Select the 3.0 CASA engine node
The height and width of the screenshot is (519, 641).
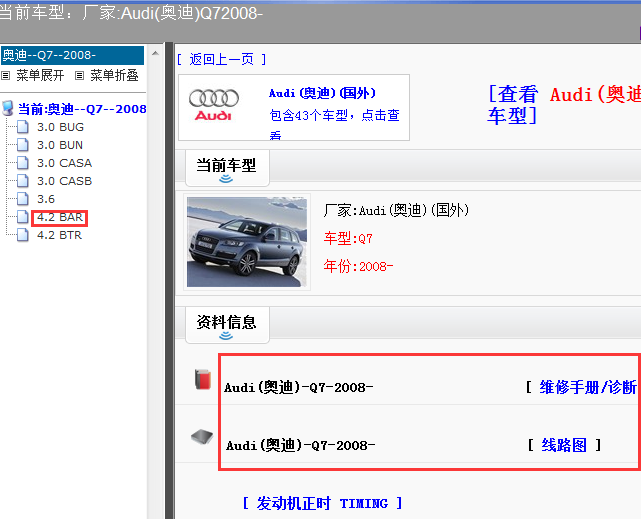[x=65, y=163]
